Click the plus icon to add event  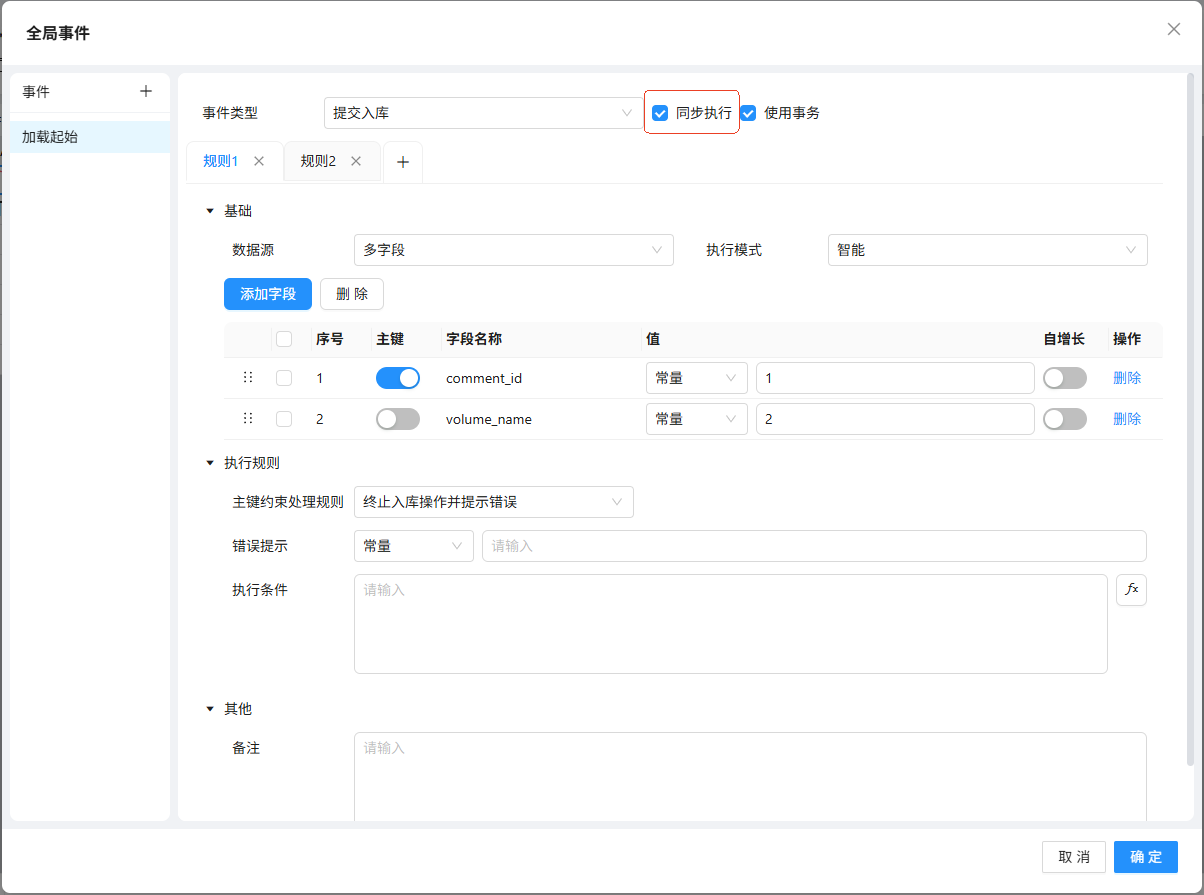(146, 91)
